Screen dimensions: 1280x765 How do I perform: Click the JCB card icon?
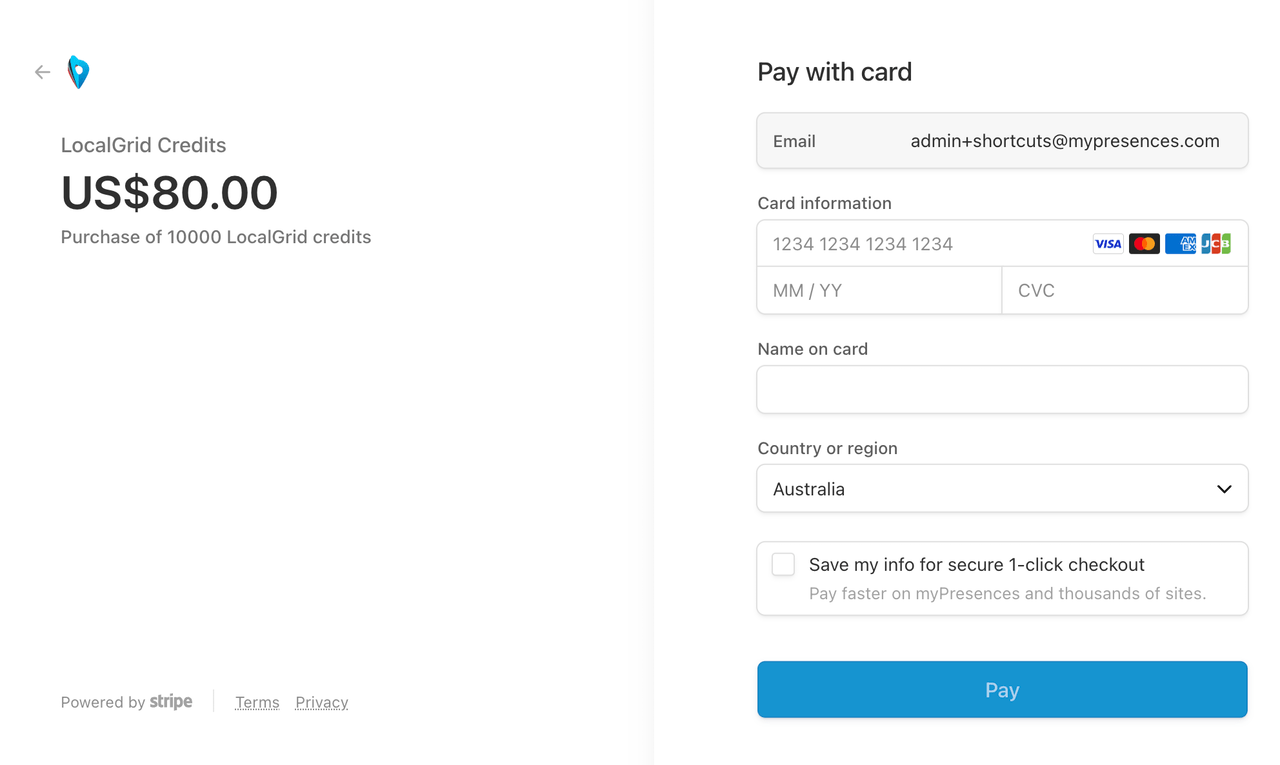click(1216, 244)
